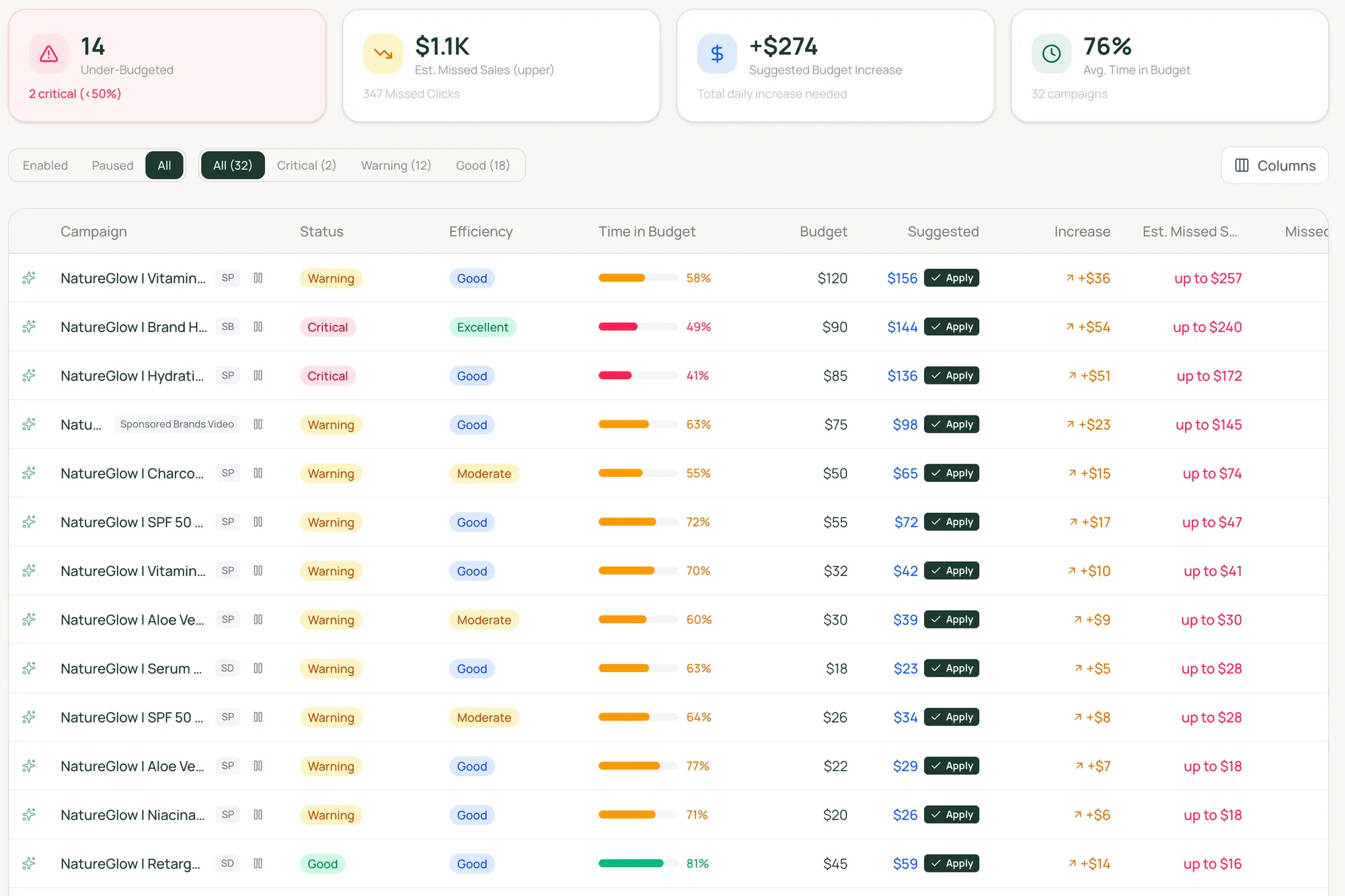The width and height of the screenshot is (1345, 896).
Task: Sort by the Efficiency column header
Action: [x=481, y=231]
